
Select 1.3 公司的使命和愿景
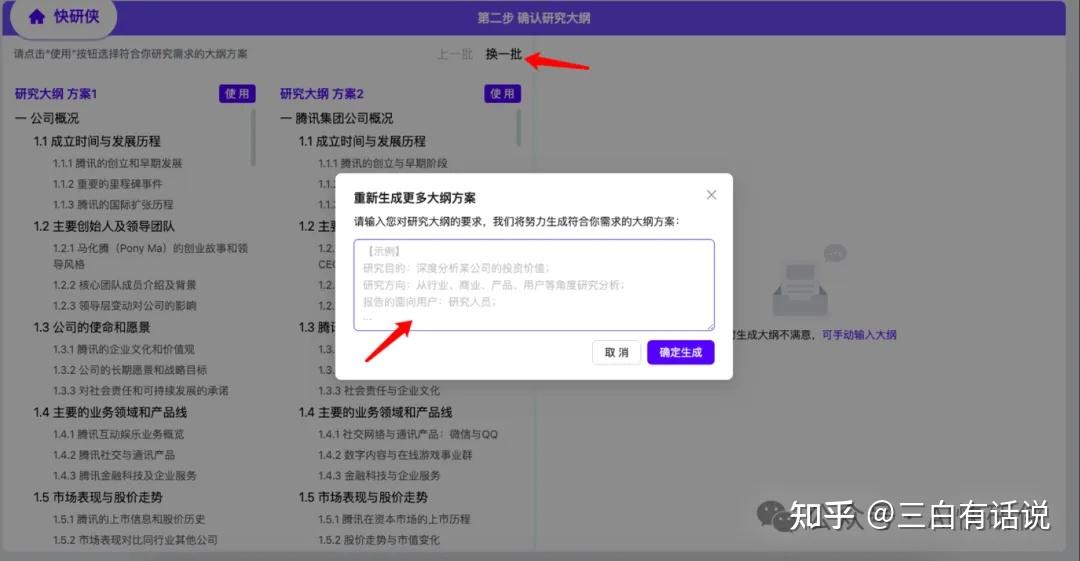(92, 327)
